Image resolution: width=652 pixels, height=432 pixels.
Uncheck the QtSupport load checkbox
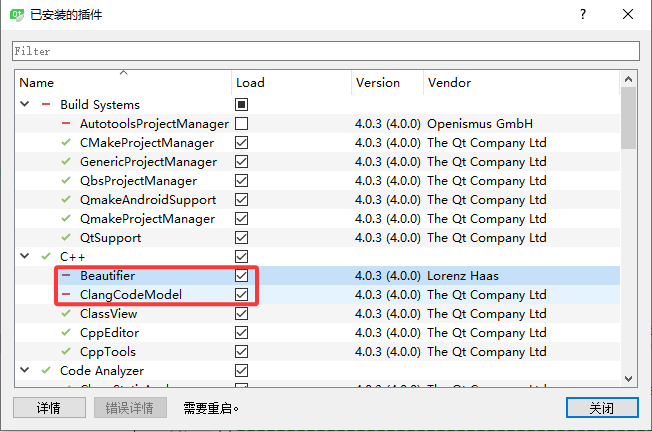point(241,237)
